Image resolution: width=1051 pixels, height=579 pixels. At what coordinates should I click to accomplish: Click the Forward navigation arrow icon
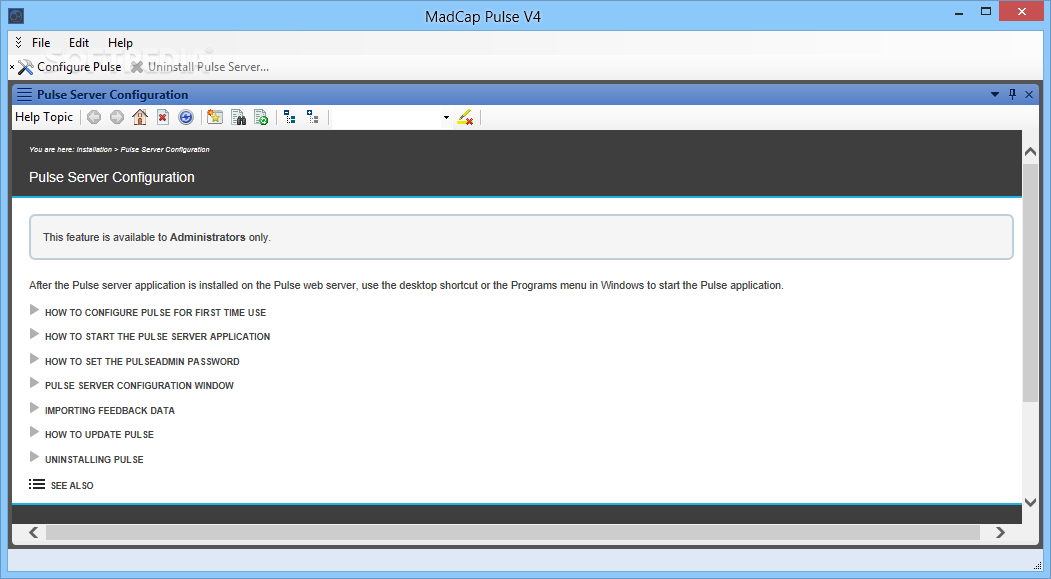pos(117,117)
